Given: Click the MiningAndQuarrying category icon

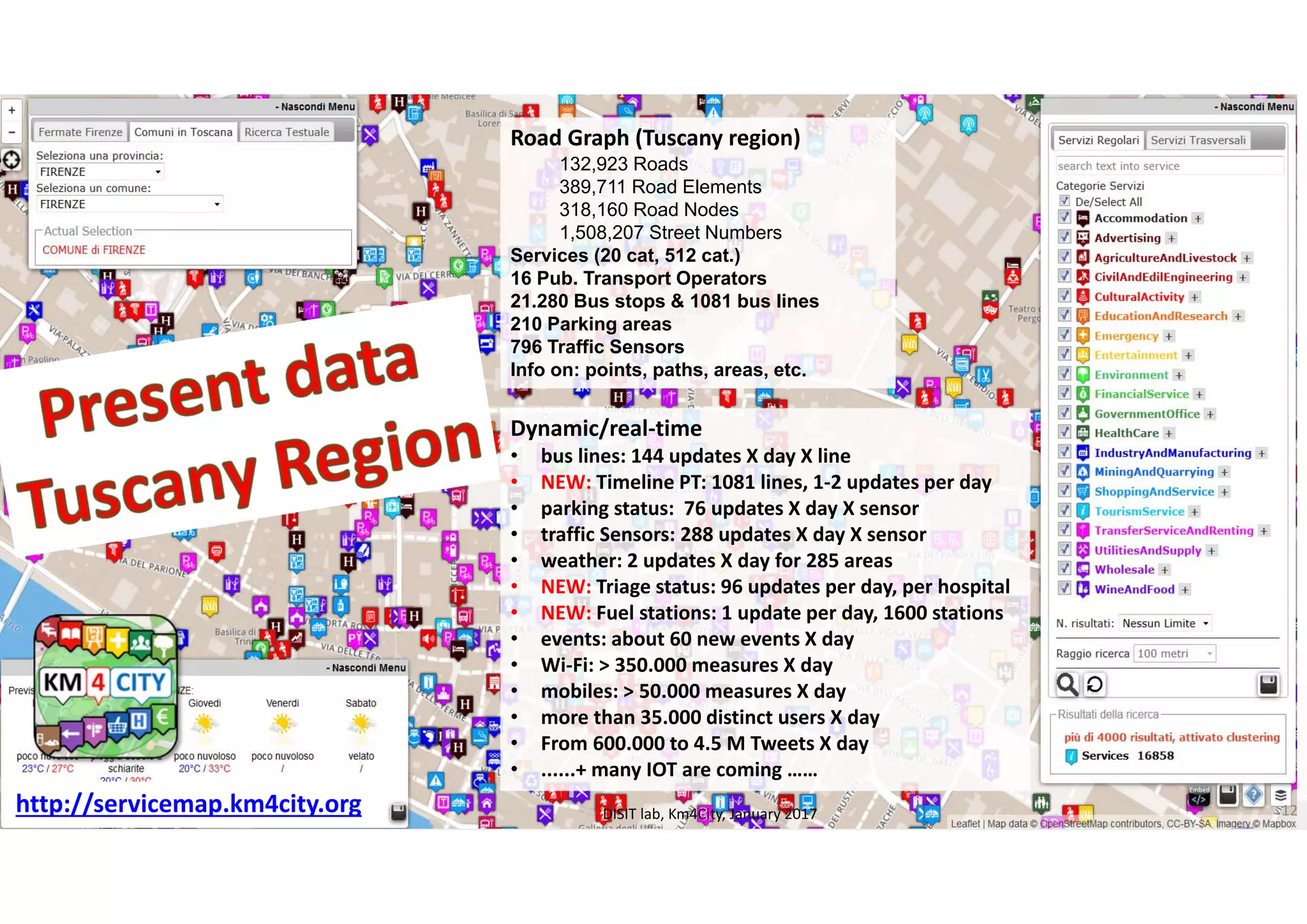Looking at the screenshot, I should click(x=1082, y=472).
